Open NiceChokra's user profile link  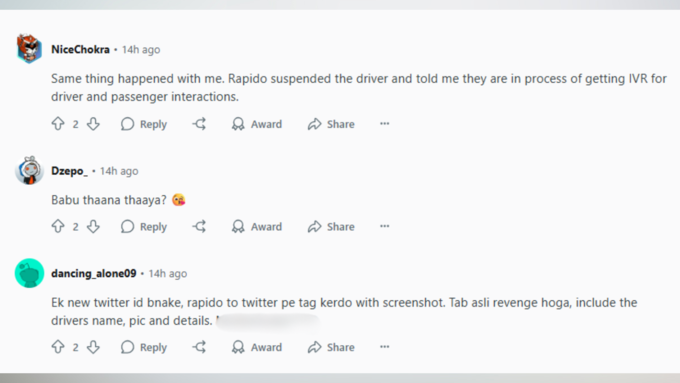(x=80, y=49)
